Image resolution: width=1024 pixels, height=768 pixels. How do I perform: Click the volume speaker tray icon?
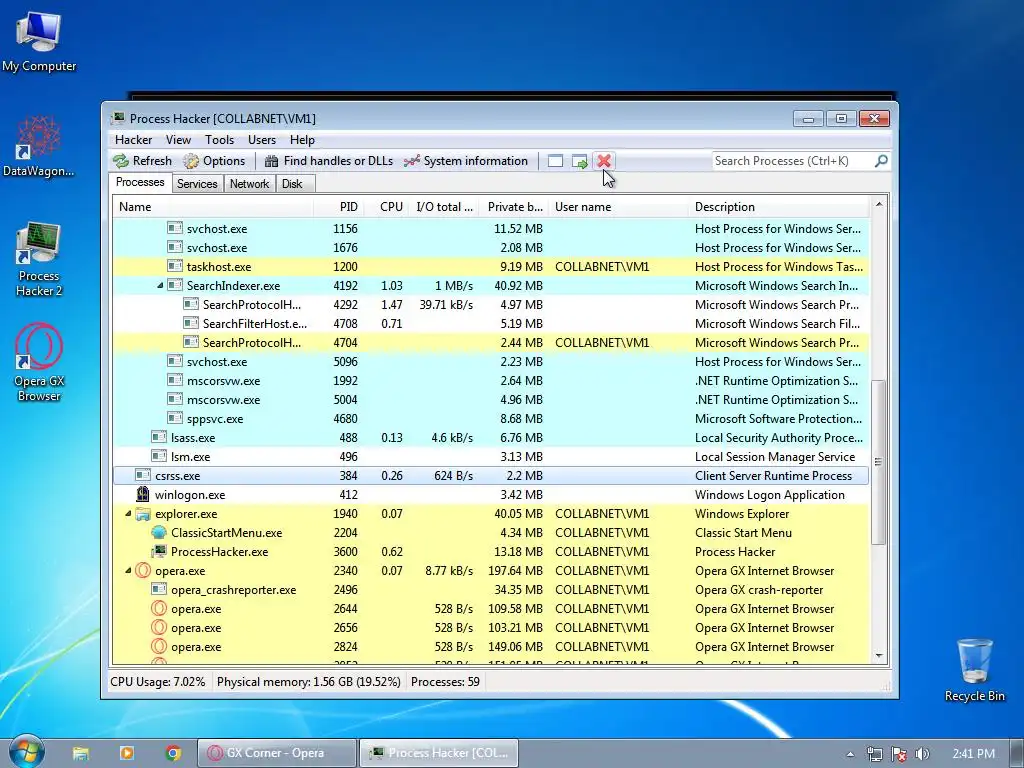[x=922, y=754]
